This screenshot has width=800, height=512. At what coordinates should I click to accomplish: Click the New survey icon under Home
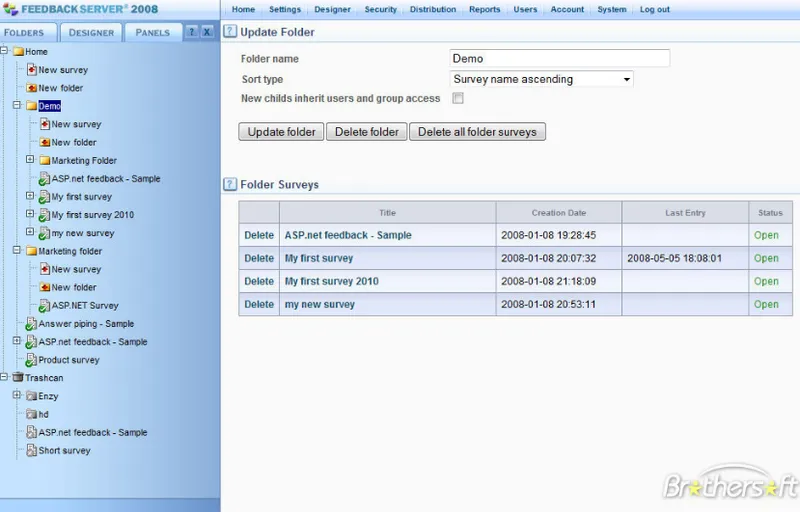tap(32, 70)
